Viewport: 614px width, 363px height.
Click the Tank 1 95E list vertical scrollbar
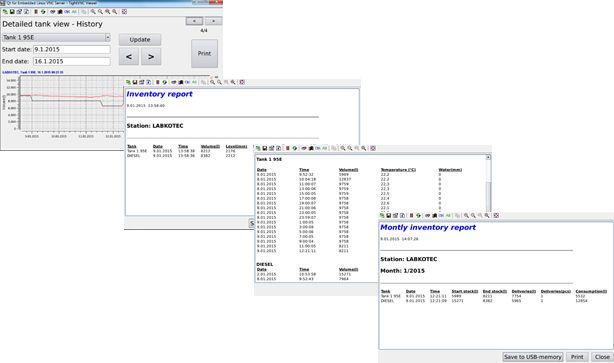coord(488,184)
